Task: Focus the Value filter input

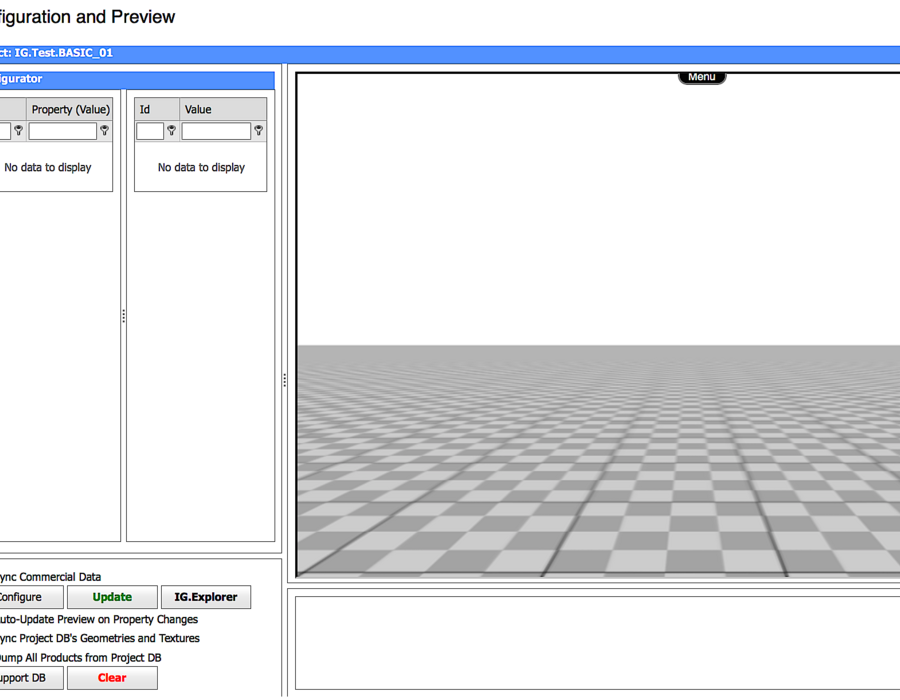Action: pos(216,131)
